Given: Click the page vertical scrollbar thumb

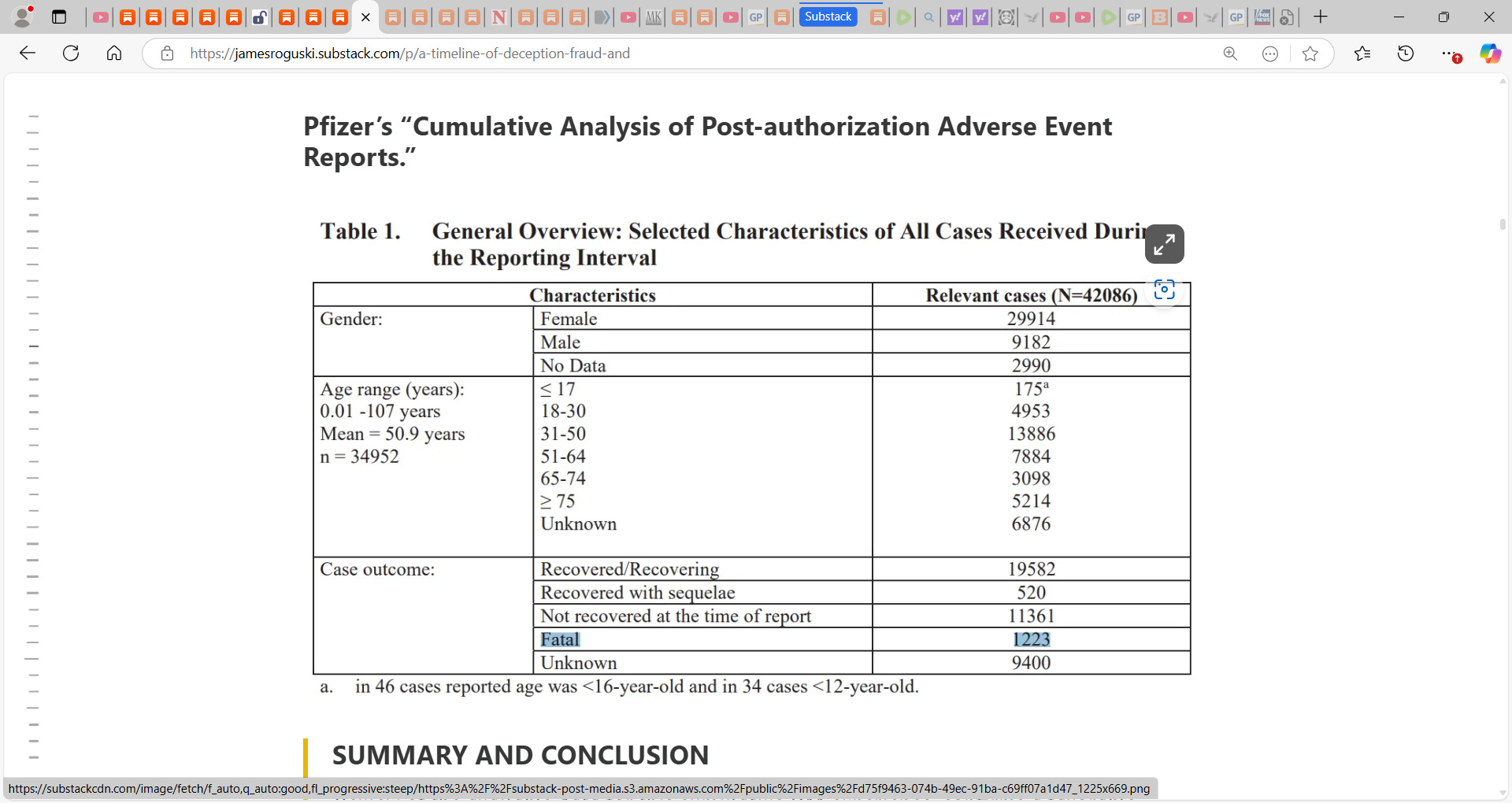Looking at the screenshot, I should click(x=1503, y=224).
